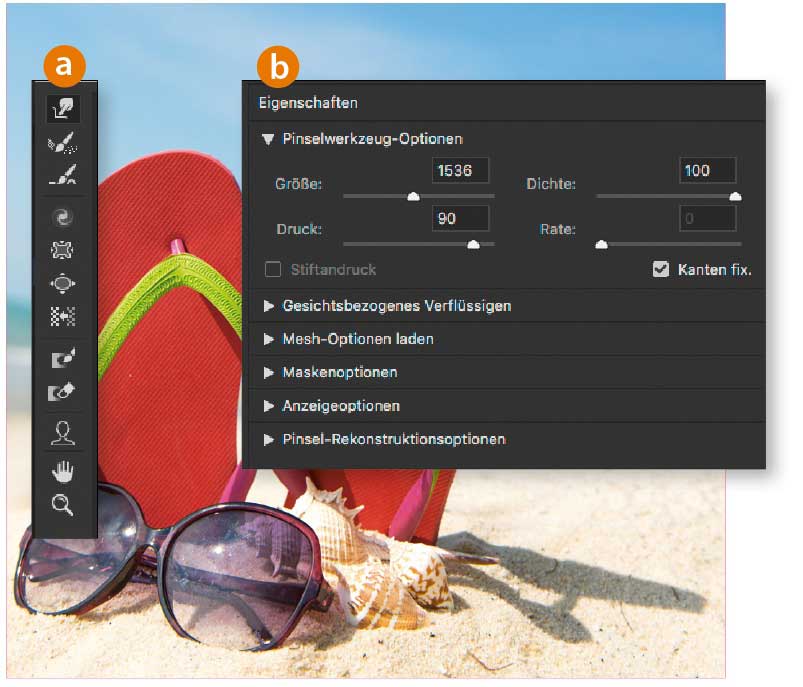Click the Druck label
The height and width of the screenshot is (687, 803).
point(299,229)
